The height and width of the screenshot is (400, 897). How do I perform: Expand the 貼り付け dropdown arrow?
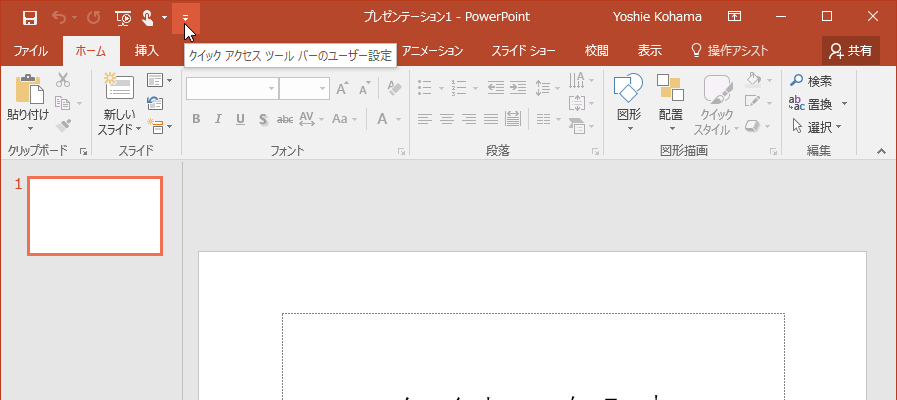pyautogui.click(x=30, y=129)
